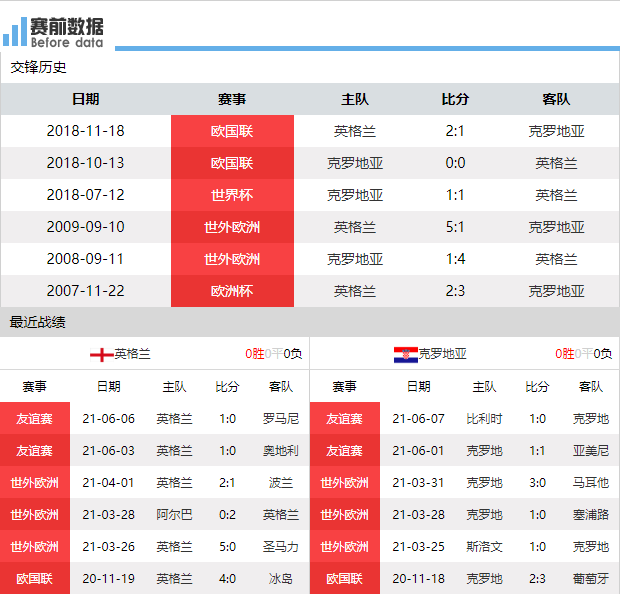Click the 斯洛文 home team cell

click(x=484, y=547)
